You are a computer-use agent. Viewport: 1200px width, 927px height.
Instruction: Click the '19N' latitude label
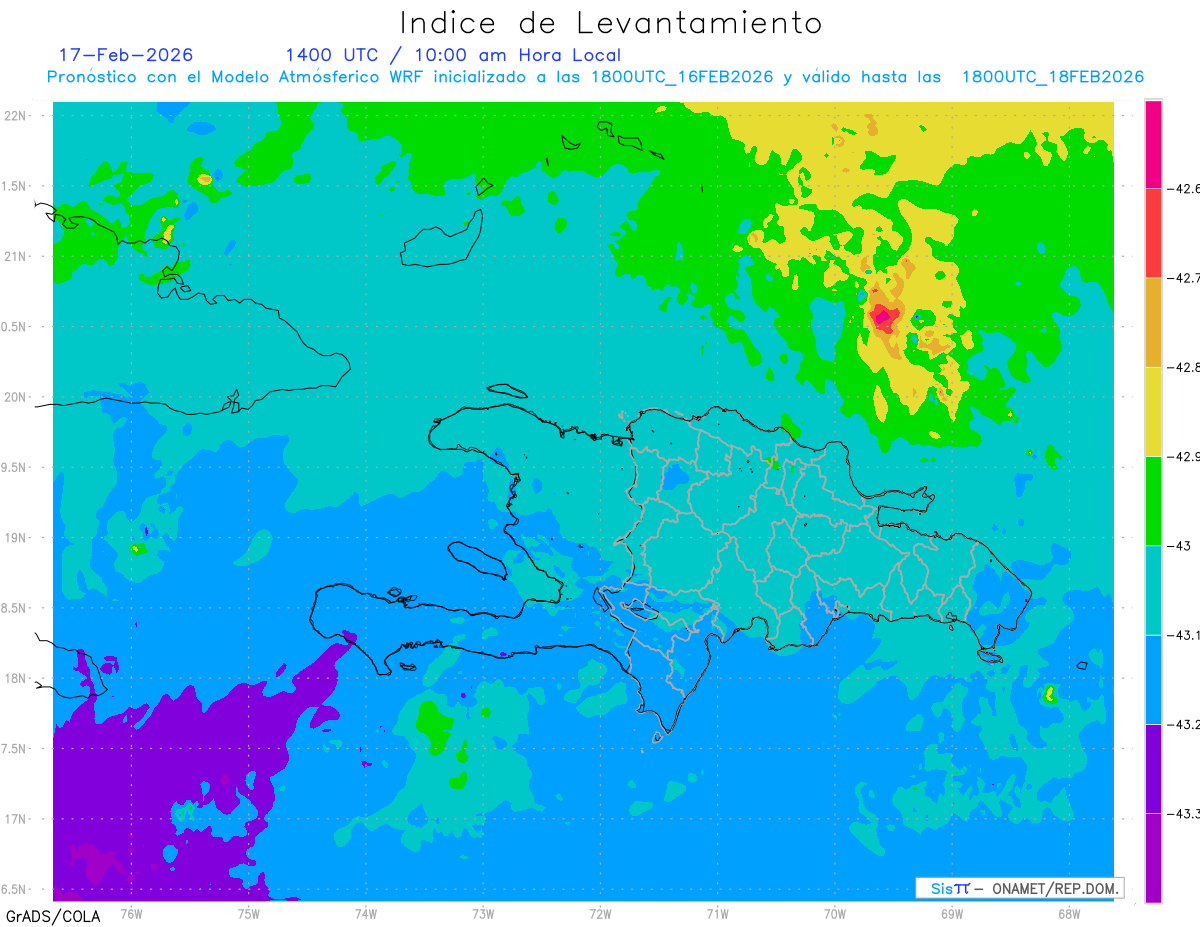[x=16, y=538]
